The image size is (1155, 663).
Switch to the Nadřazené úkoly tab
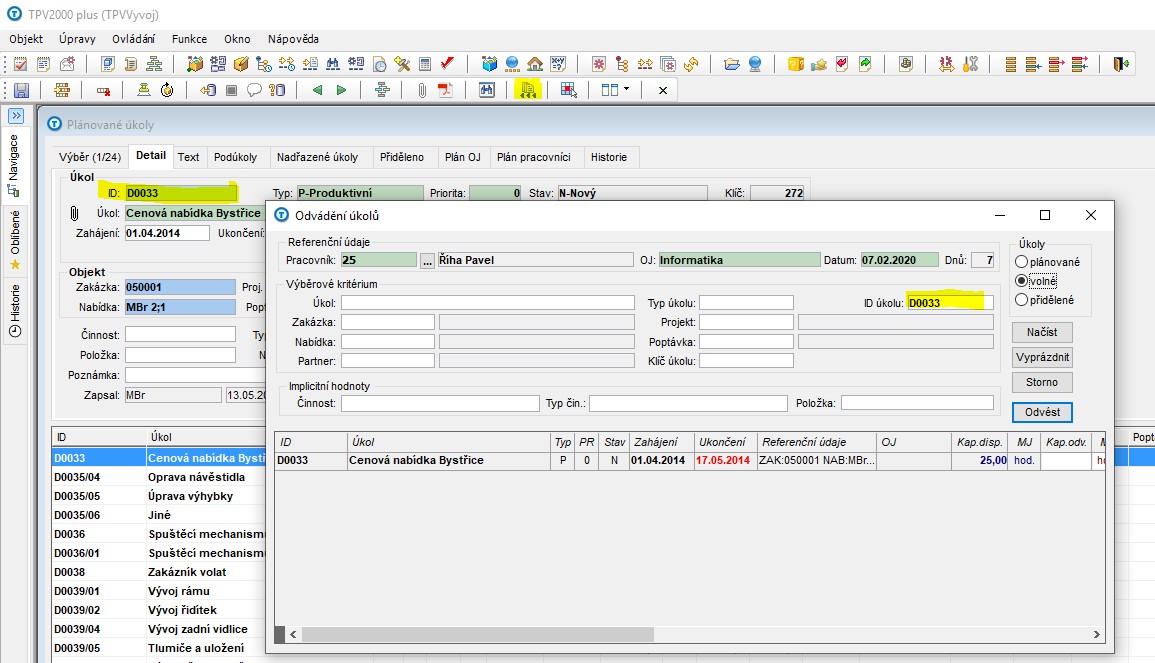point(317,157)
